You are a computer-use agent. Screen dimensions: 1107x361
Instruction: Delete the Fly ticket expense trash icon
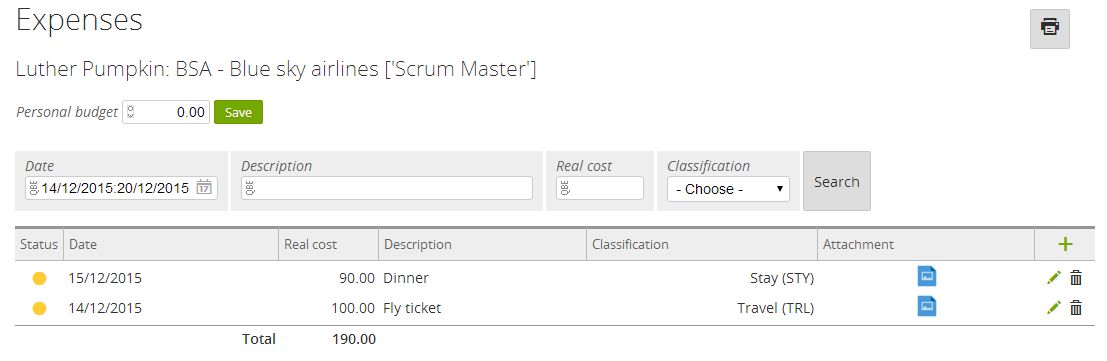1076,307
